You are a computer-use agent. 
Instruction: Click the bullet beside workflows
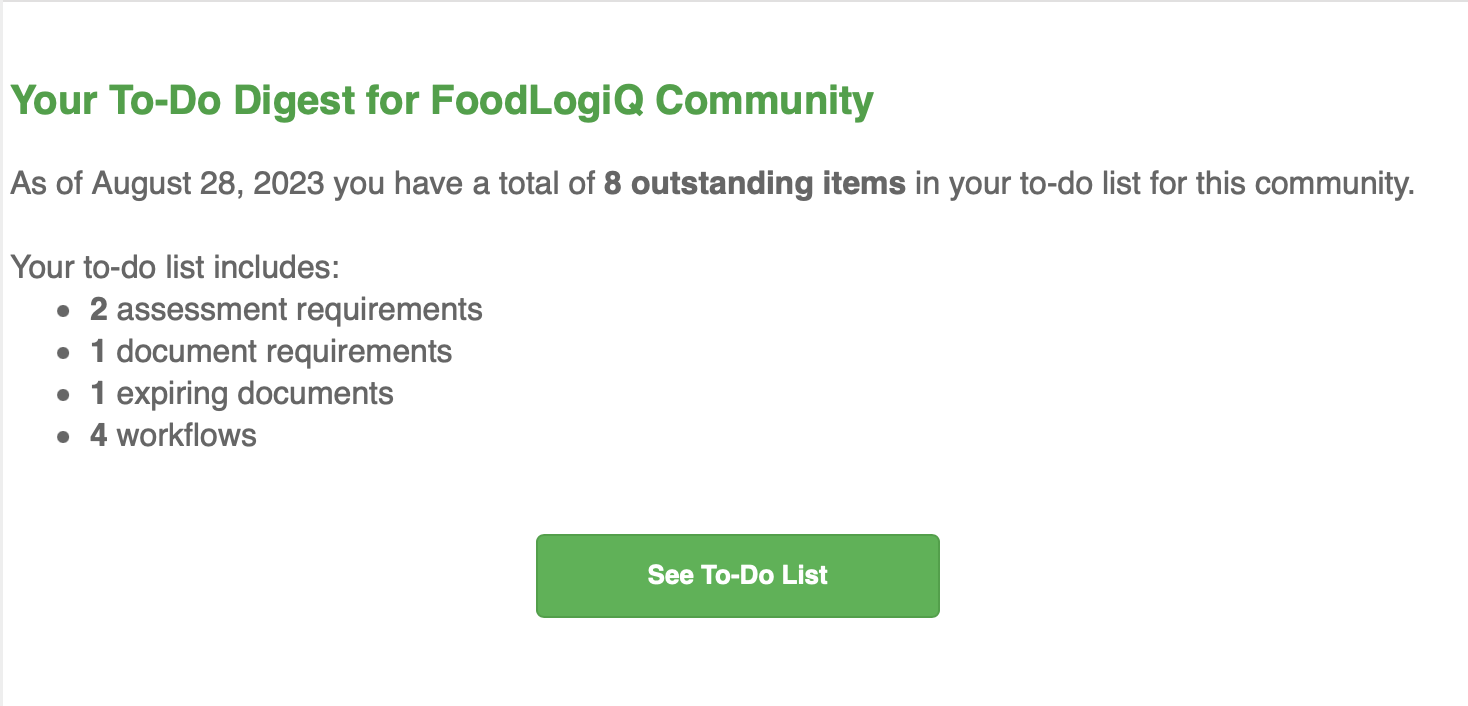click(x=64, y=438)
